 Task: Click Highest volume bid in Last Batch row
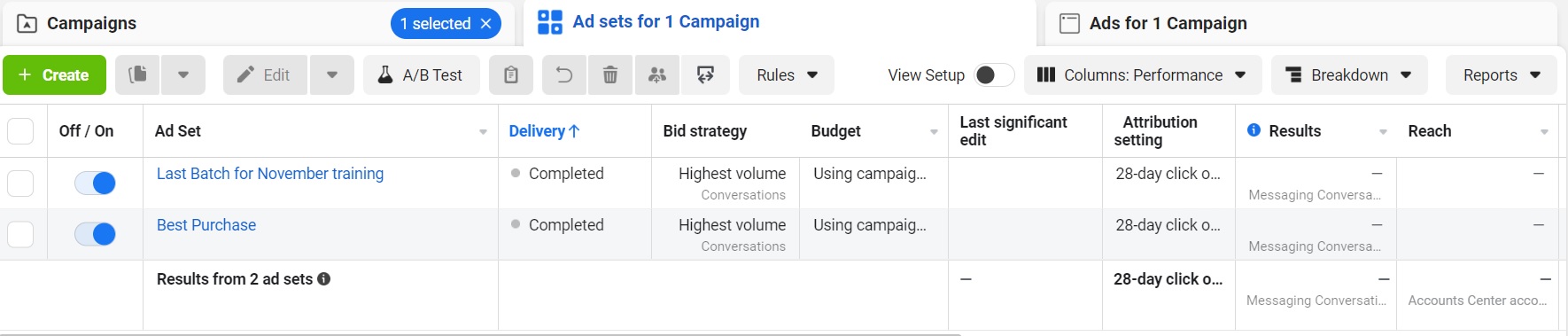point(732,174)
